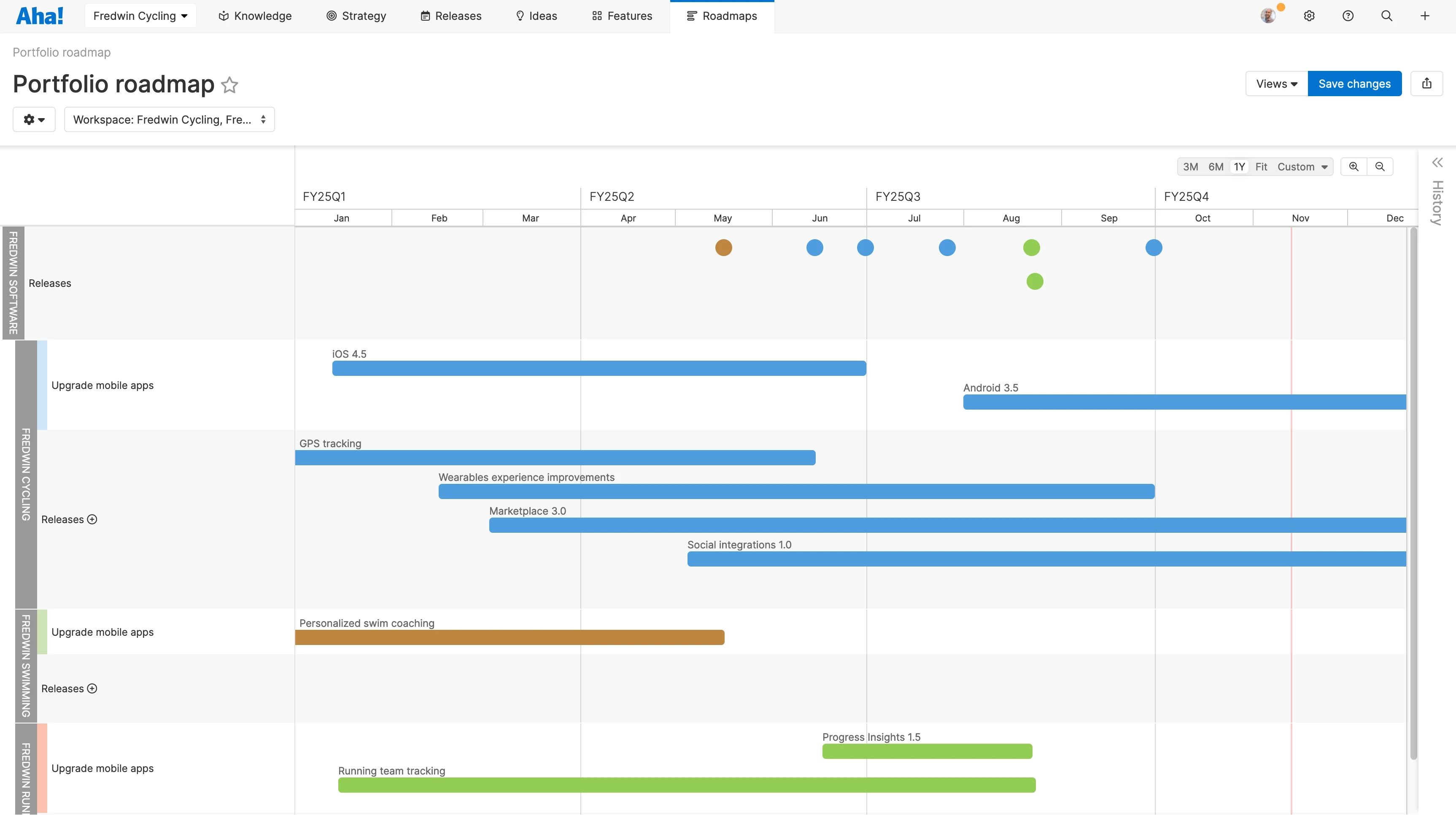
Task: Zoom in on the roadmap timeline
Action: pyautogui.click(x=1354, y=166)
